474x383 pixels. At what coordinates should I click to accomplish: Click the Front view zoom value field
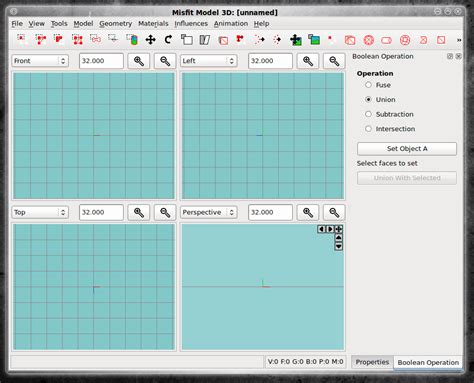101,61
